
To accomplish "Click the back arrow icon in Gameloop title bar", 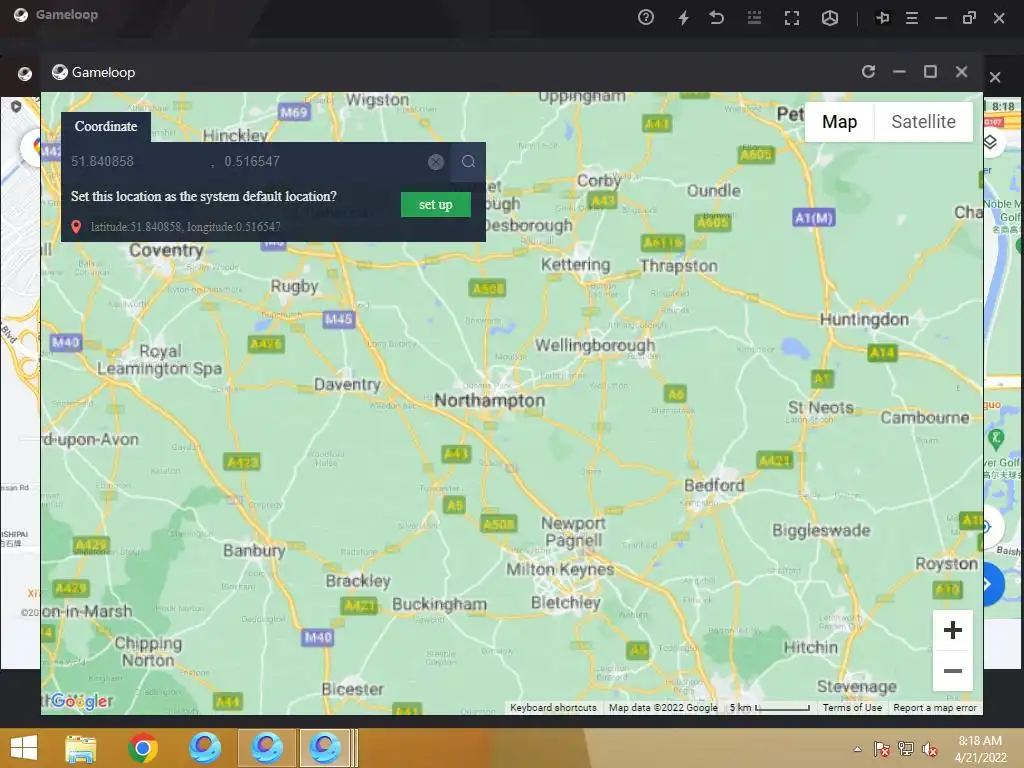I will click(x=716, y=18).
